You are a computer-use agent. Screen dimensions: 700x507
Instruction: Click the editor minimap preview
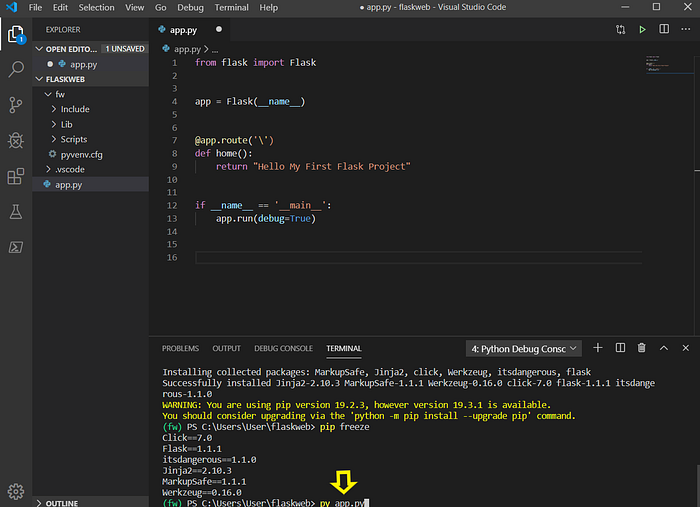click(x=657, y=63)
